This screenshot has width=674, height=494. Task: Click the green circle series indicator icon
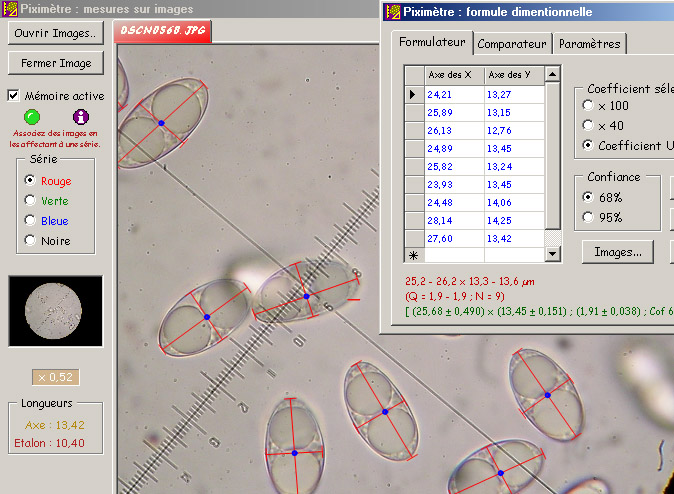click(x=31, y=116)
